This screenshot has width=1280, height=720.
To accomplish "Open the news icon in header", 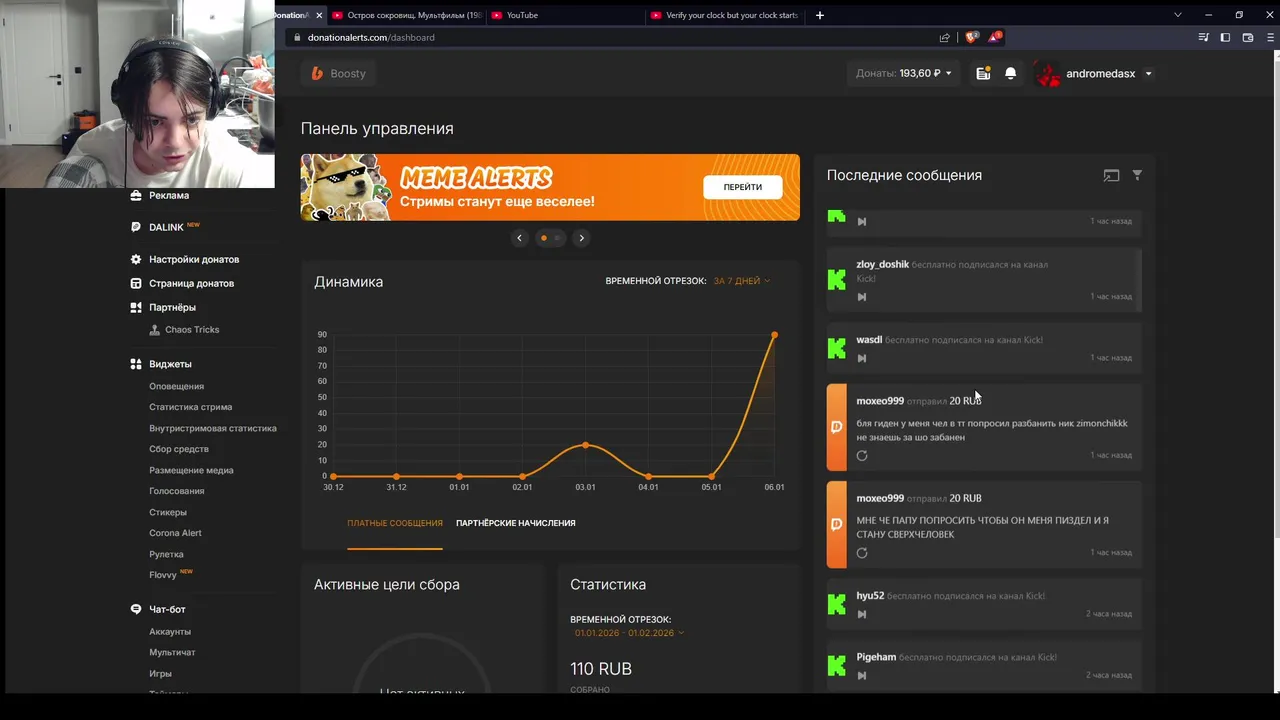I will (983, 73).
